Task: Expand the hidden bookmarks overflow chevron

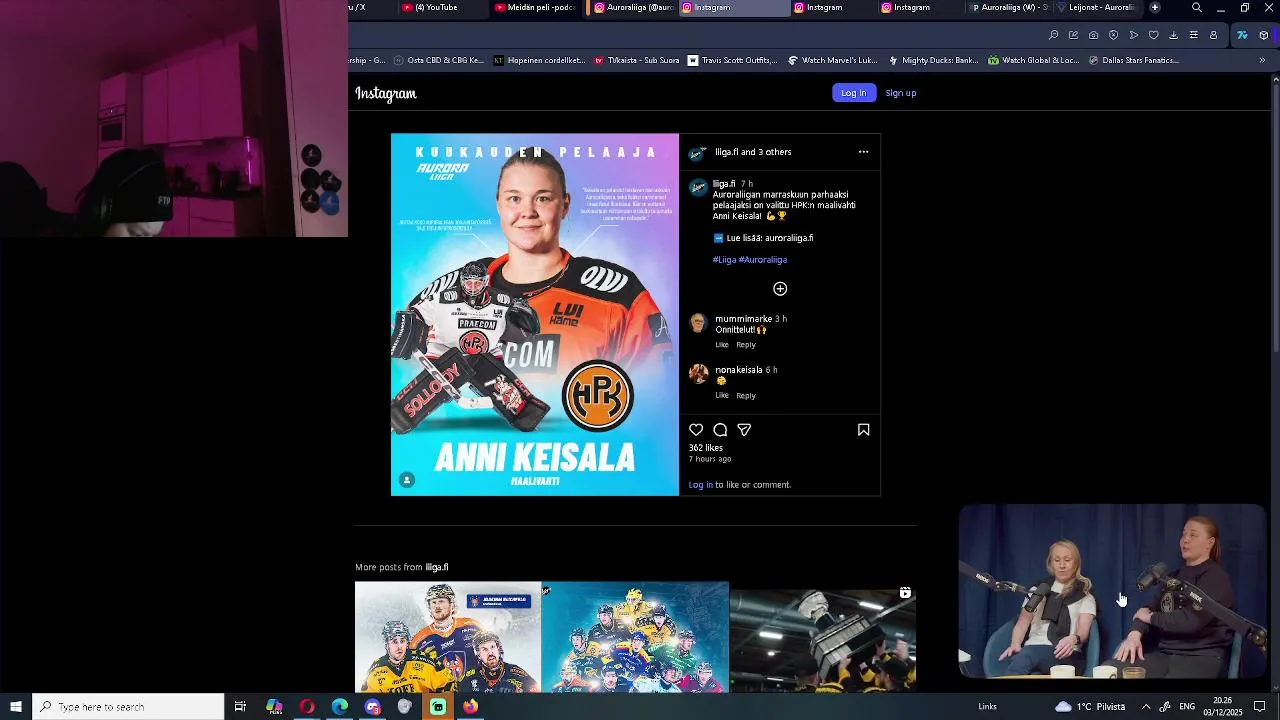Action: (1262, 60)
